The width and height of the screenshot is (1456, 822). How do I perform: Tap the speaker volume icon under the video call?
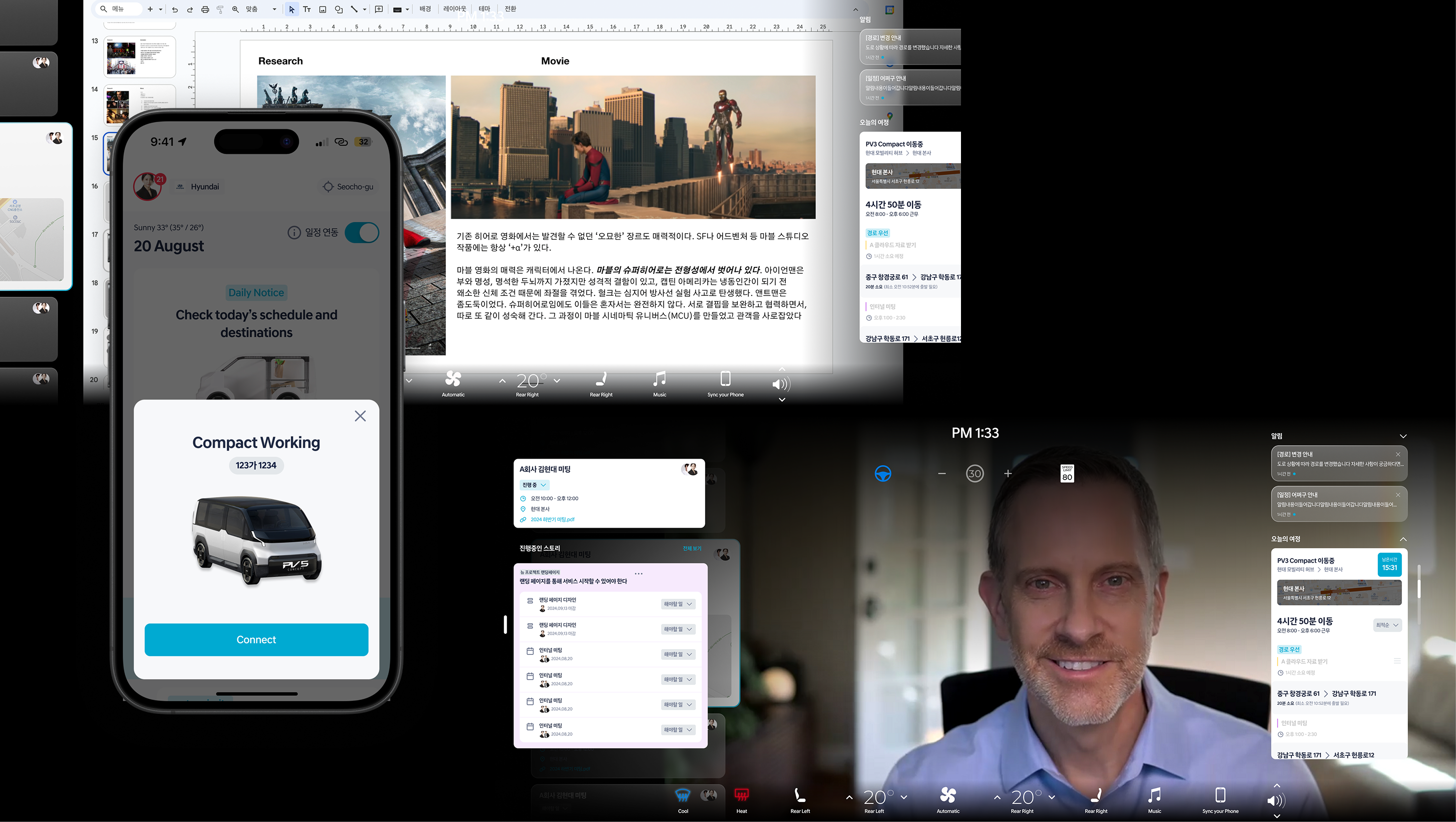click(1276, 800)
